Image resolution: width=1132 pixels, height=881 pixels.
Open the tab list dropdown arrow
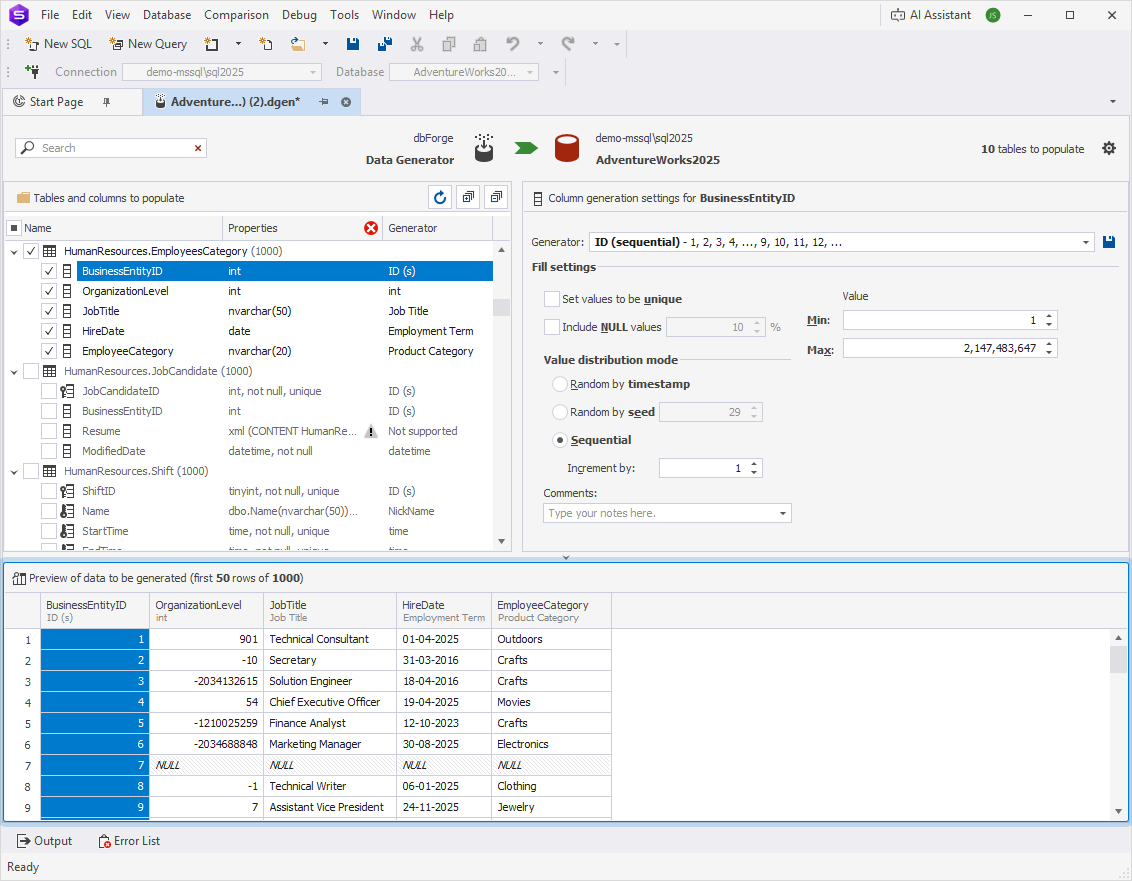(1113, 102)
